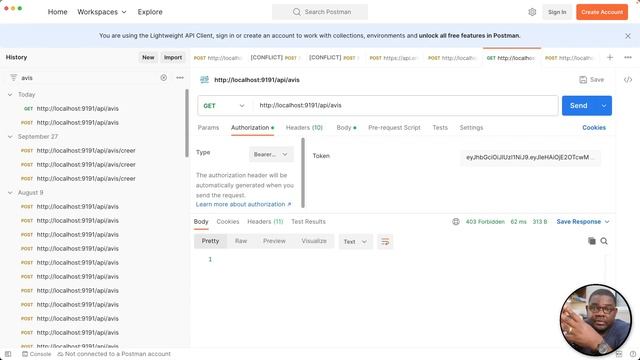Open the Pre-request Script tab
This screenshot has height=360, width=640.
point(394,128)
